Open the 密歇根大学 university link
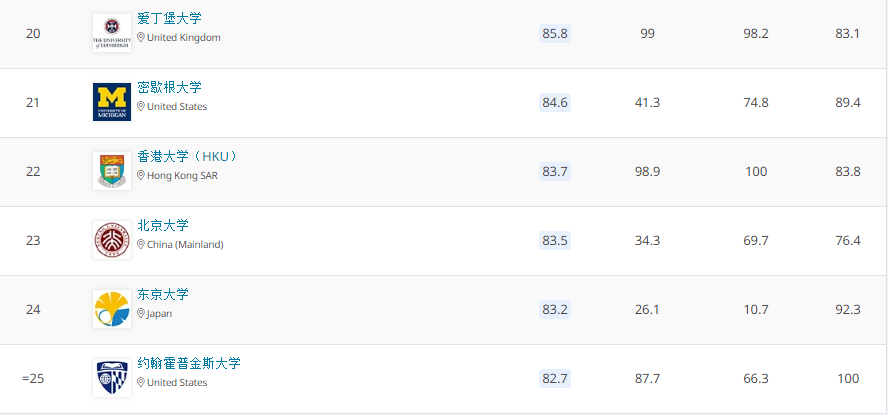888x415 pixels. [x=169, y=87]
